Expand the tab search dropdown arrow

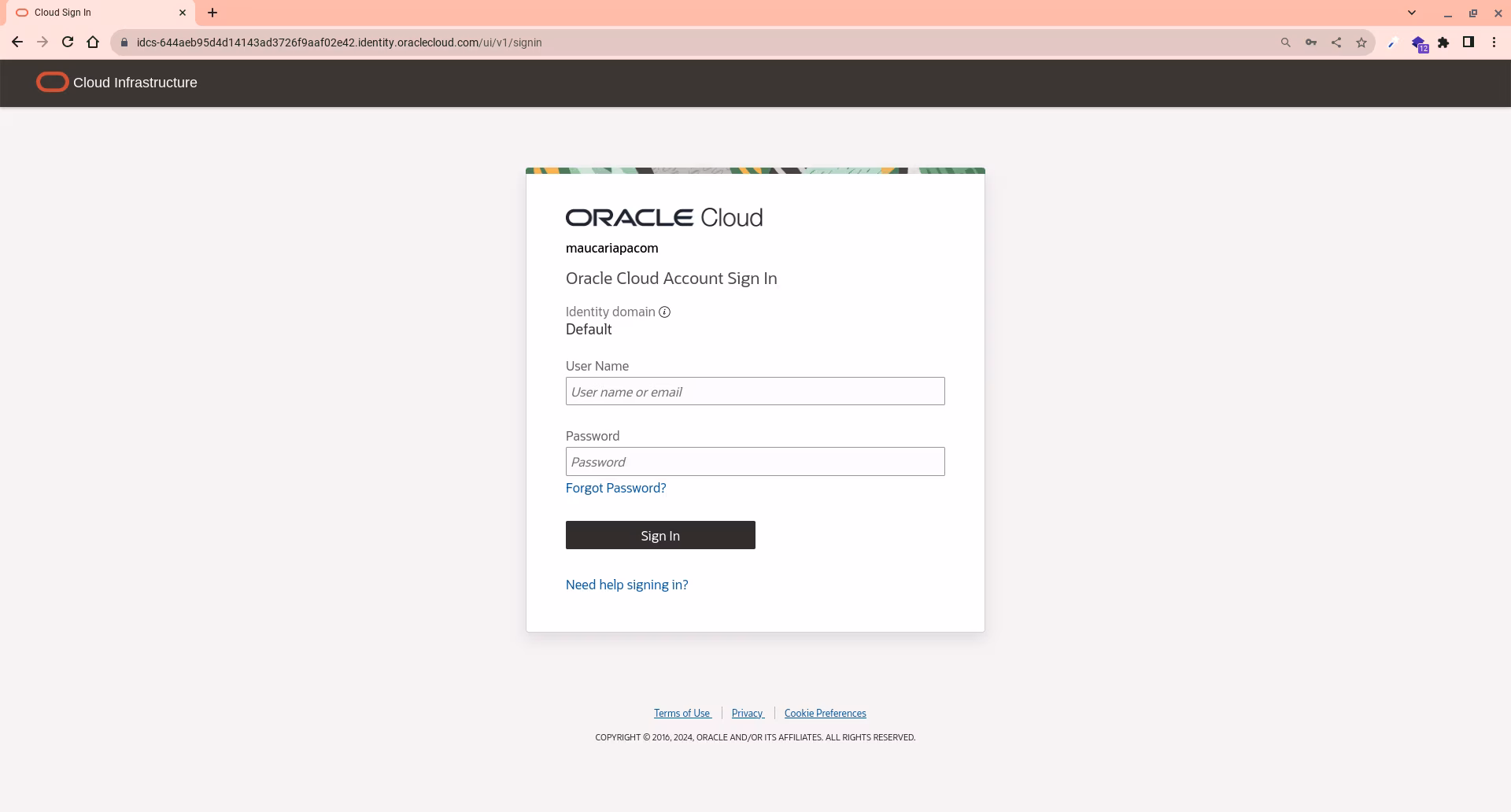1412,13
